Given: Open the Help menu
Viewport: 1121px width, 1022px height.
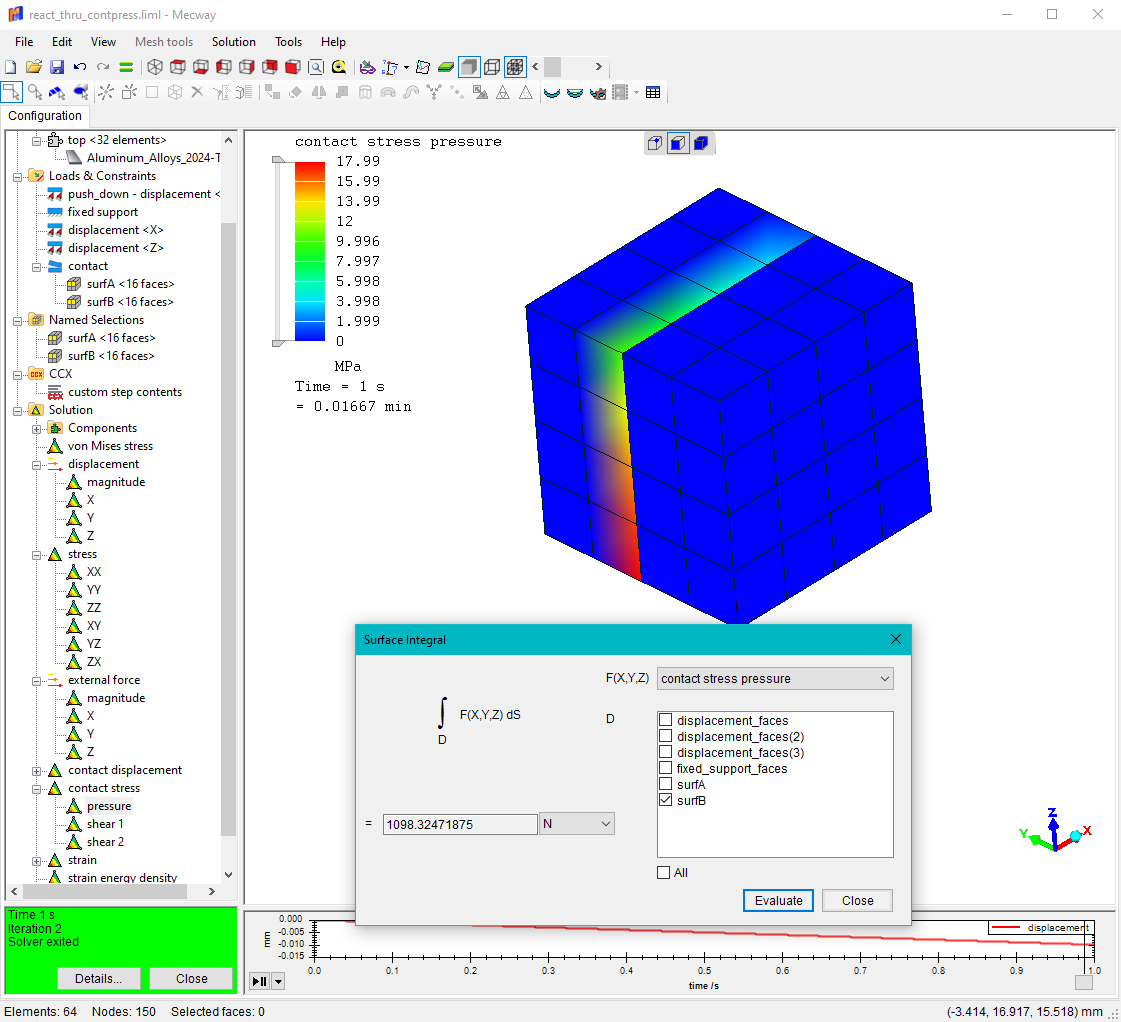Looking at the screenshot, I should coord(333,42).
